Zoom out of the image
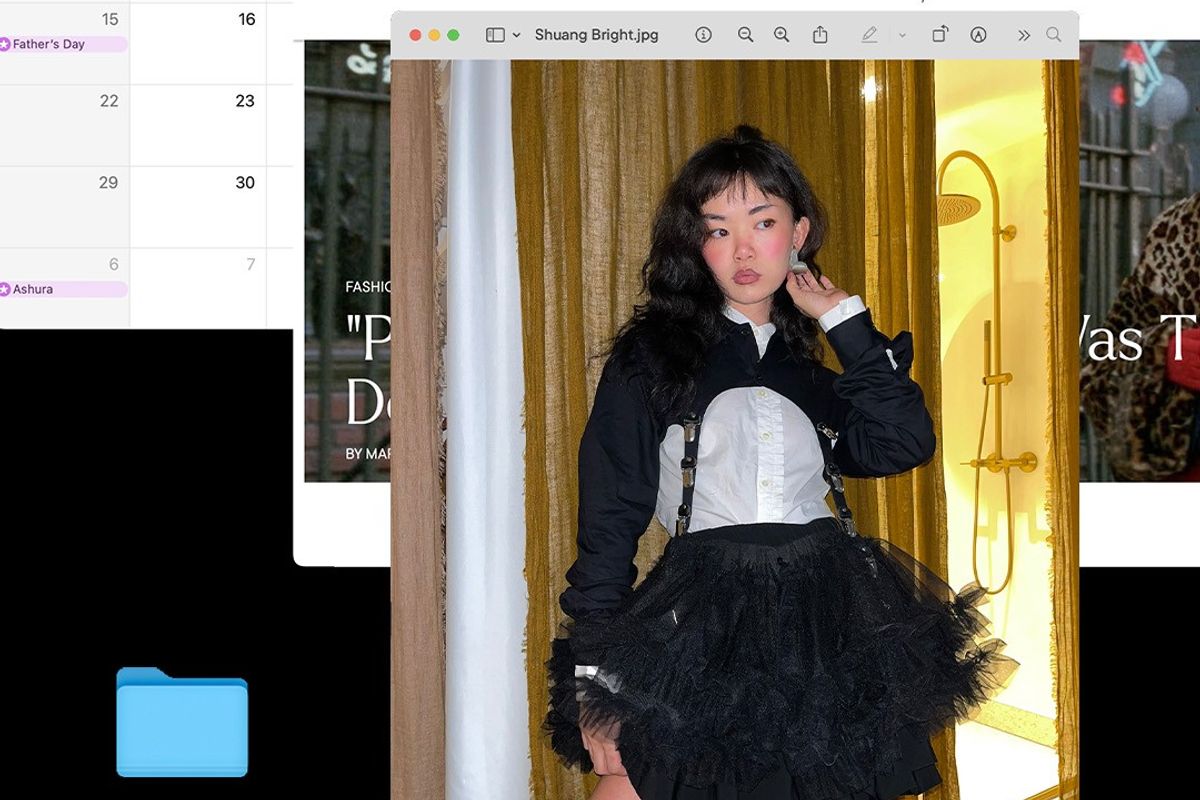Image resolution: width=1200 pixels, height=800 pixels. [745, 35]
